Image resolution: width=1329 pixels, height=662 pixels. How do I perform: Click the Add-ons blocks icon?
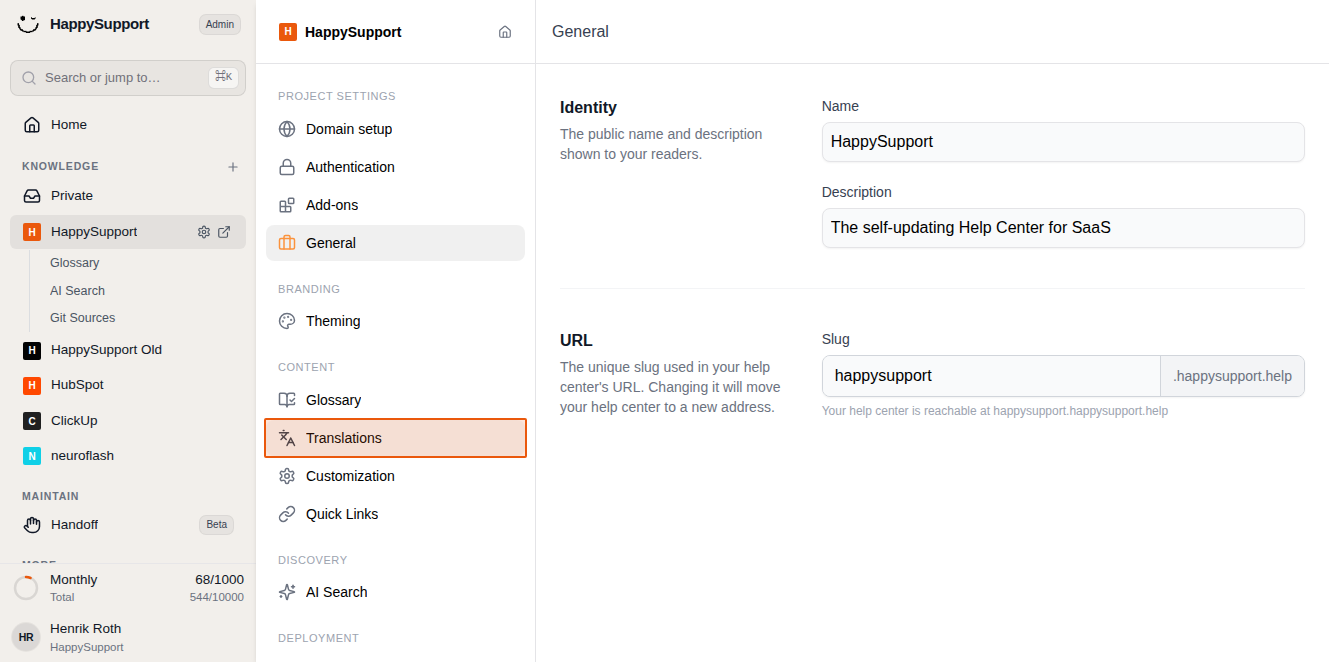(287, 205)
